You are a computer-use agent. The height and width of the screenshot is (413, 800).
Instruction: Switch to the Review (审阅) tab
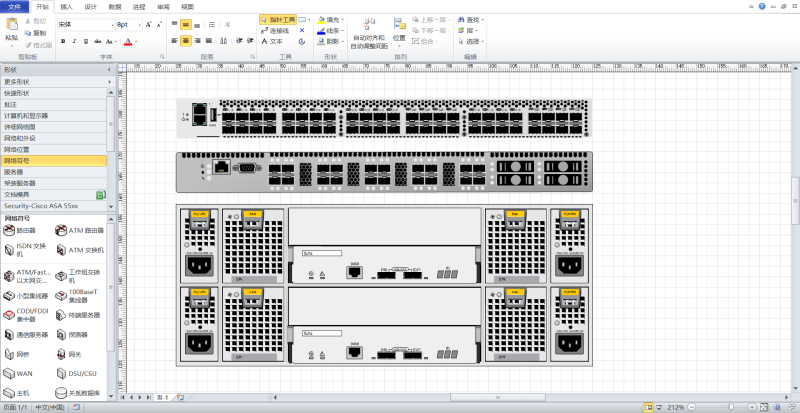(x=163, y=7)
